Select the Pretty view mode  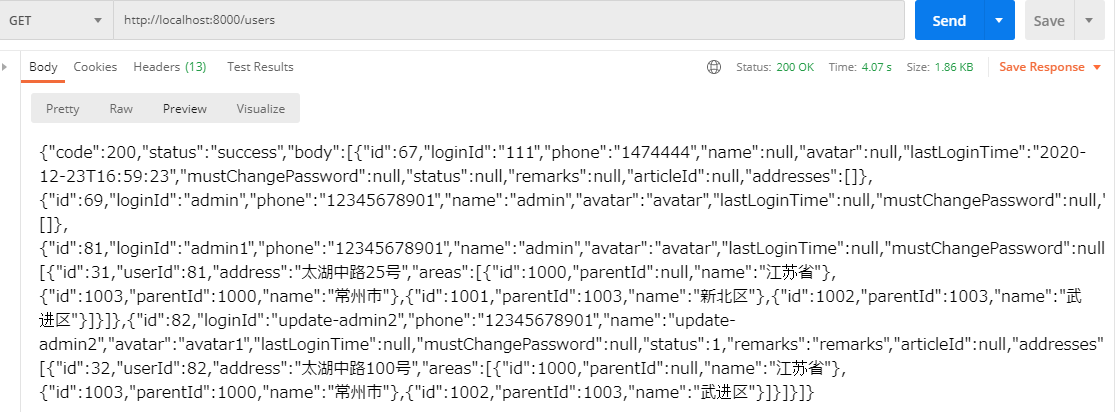[63, 109]
